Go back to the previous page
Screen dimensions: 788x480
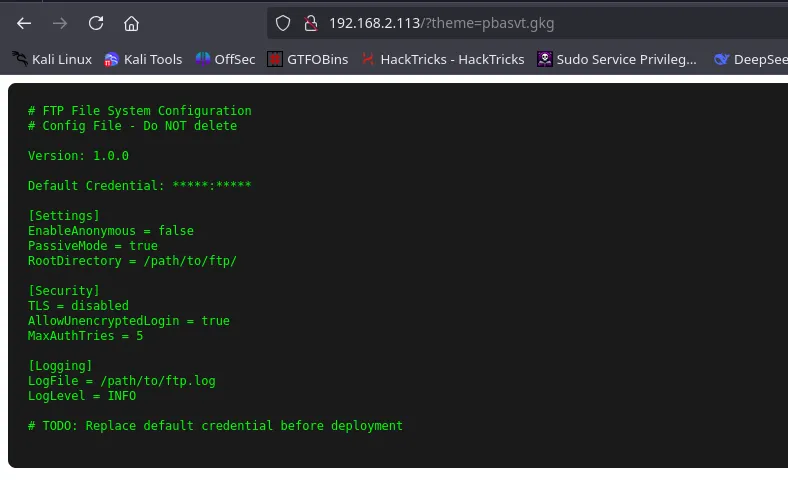pyautogui.click(x=24, y=23)
